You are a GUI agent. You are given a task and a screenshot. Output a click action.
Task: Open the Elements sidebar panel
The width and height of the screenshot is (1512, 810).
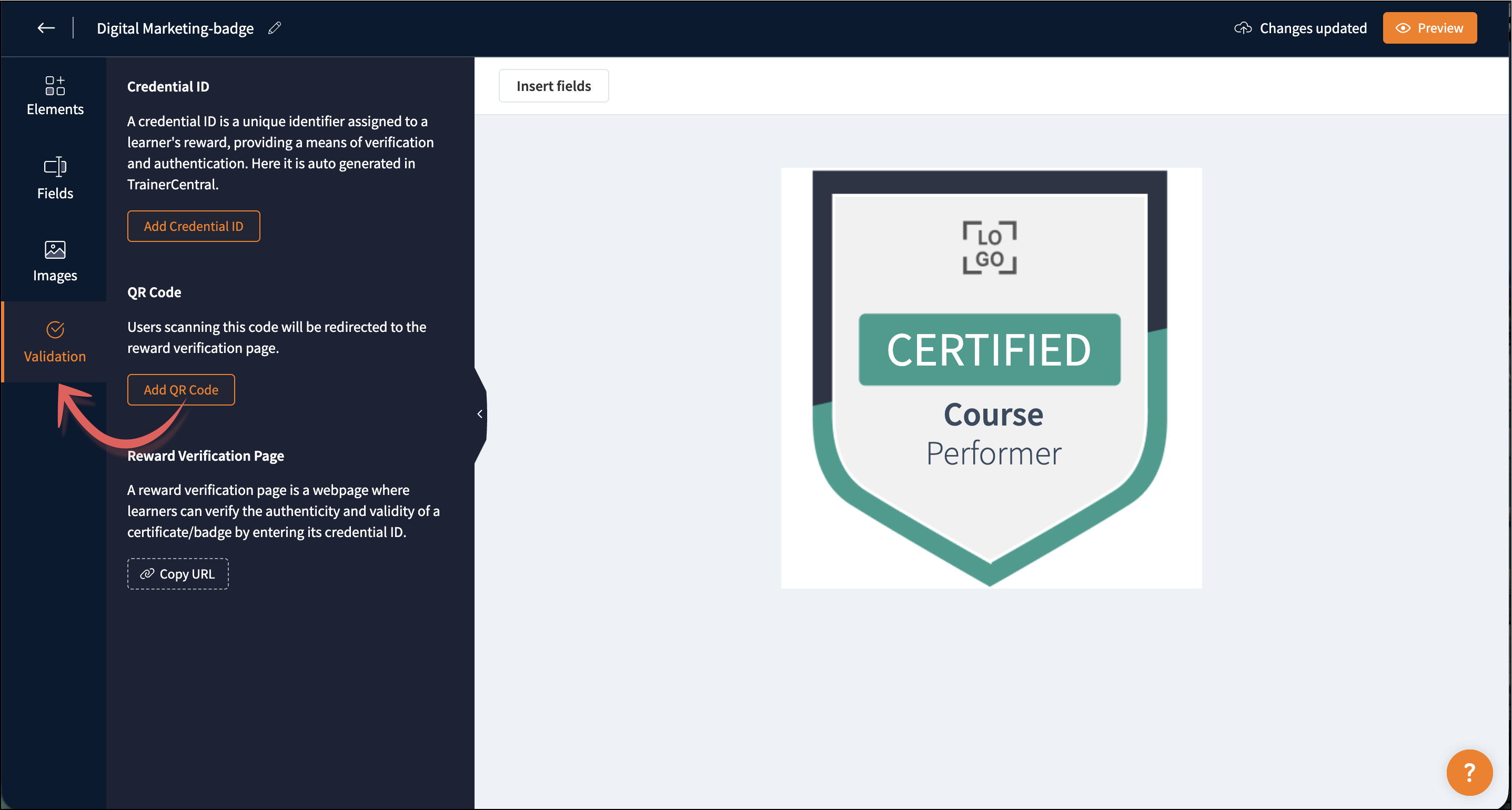(x=55, y=96)
